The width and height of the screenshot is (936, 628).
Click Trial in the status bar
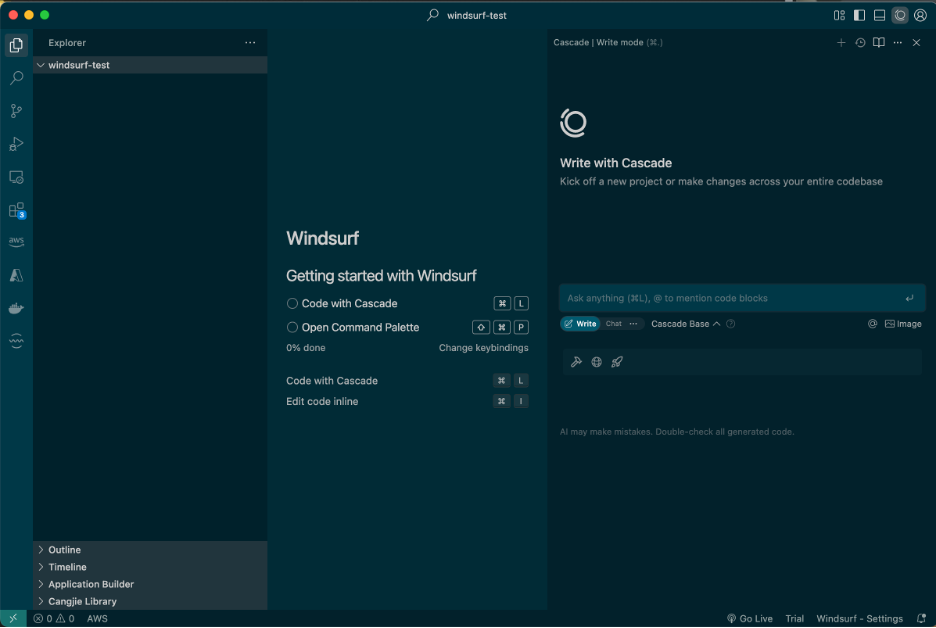click(795, 618)
